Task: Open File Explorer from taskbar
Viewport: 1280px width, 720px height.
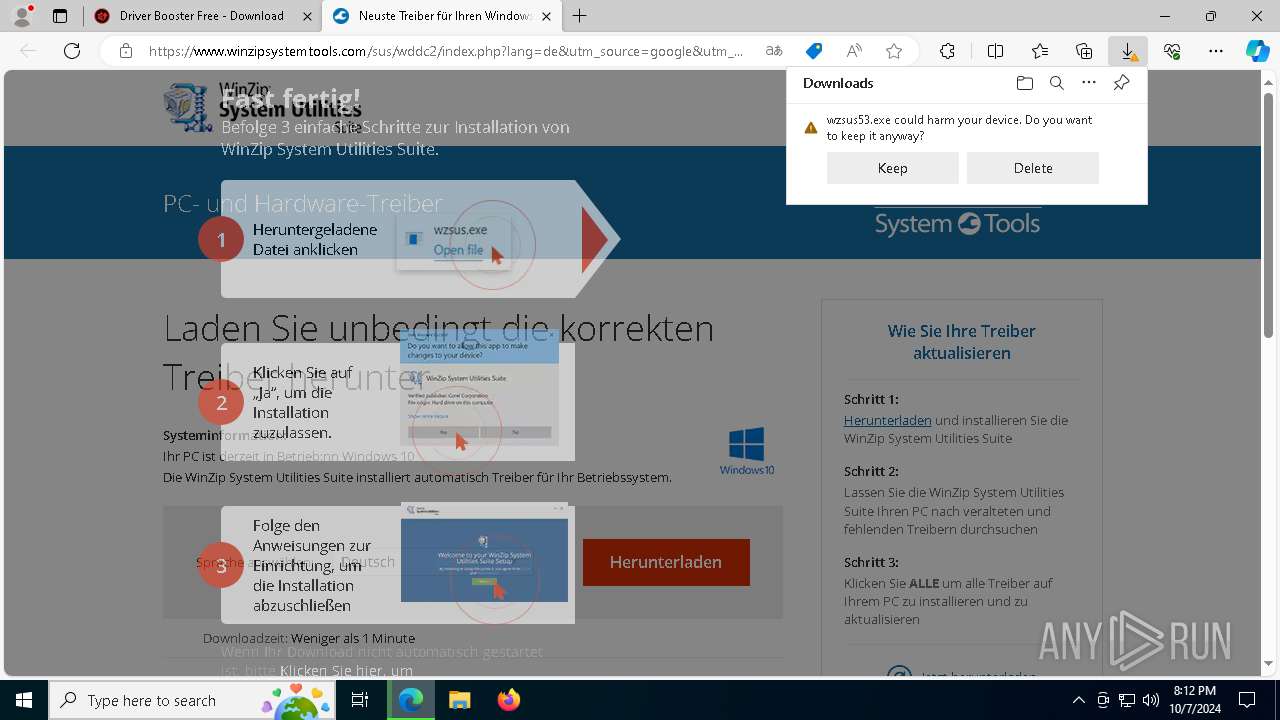Action: click(459, 700)
